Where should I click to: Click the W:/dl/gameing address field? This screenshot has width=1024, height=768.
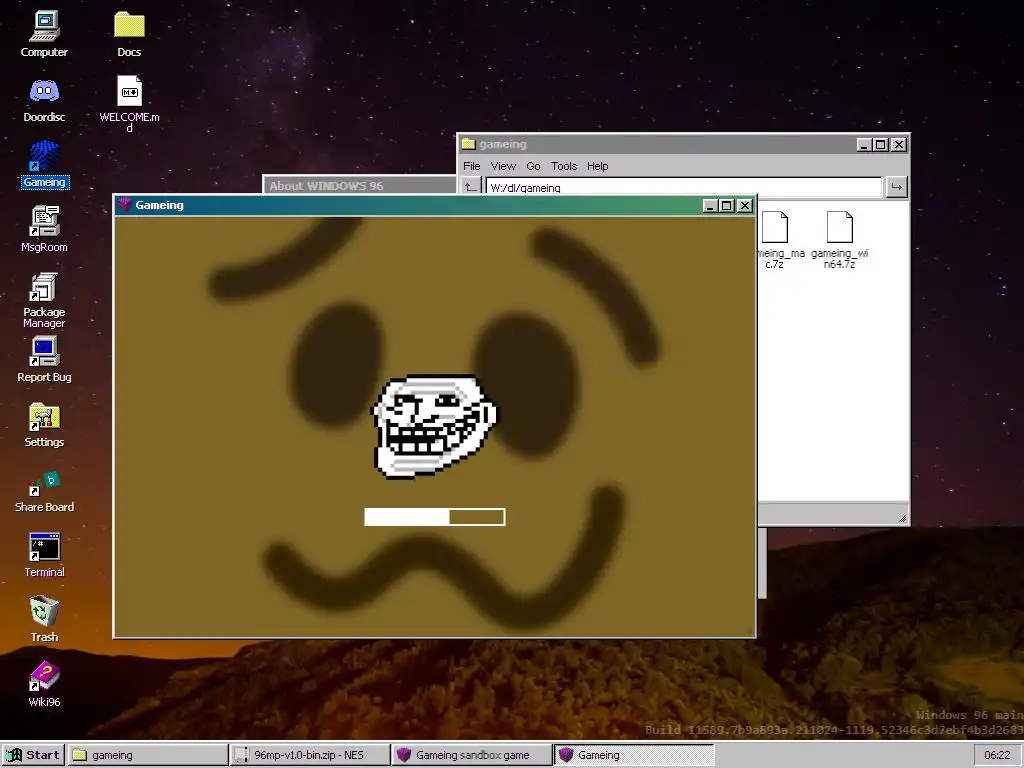[684, 187]
